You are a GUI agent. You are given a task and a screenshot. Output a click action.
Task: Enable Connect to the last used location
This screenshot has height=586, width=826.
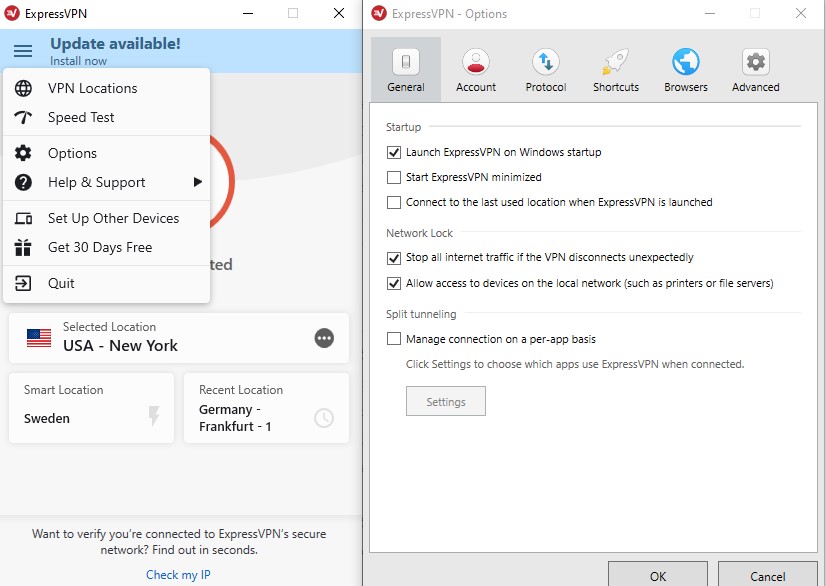pyautogui.click(x=394, y=202)
